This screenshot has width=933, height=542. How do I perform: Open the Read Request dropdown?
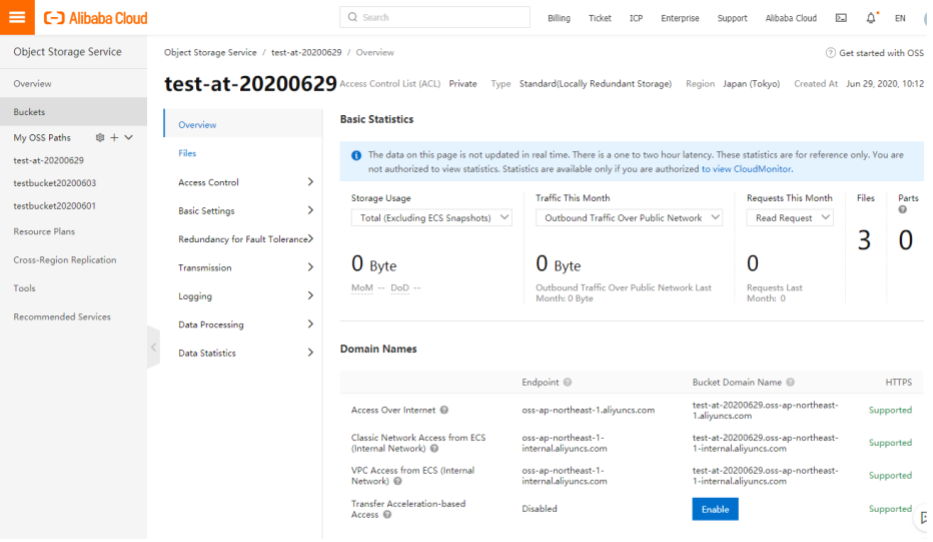(790, 218)
